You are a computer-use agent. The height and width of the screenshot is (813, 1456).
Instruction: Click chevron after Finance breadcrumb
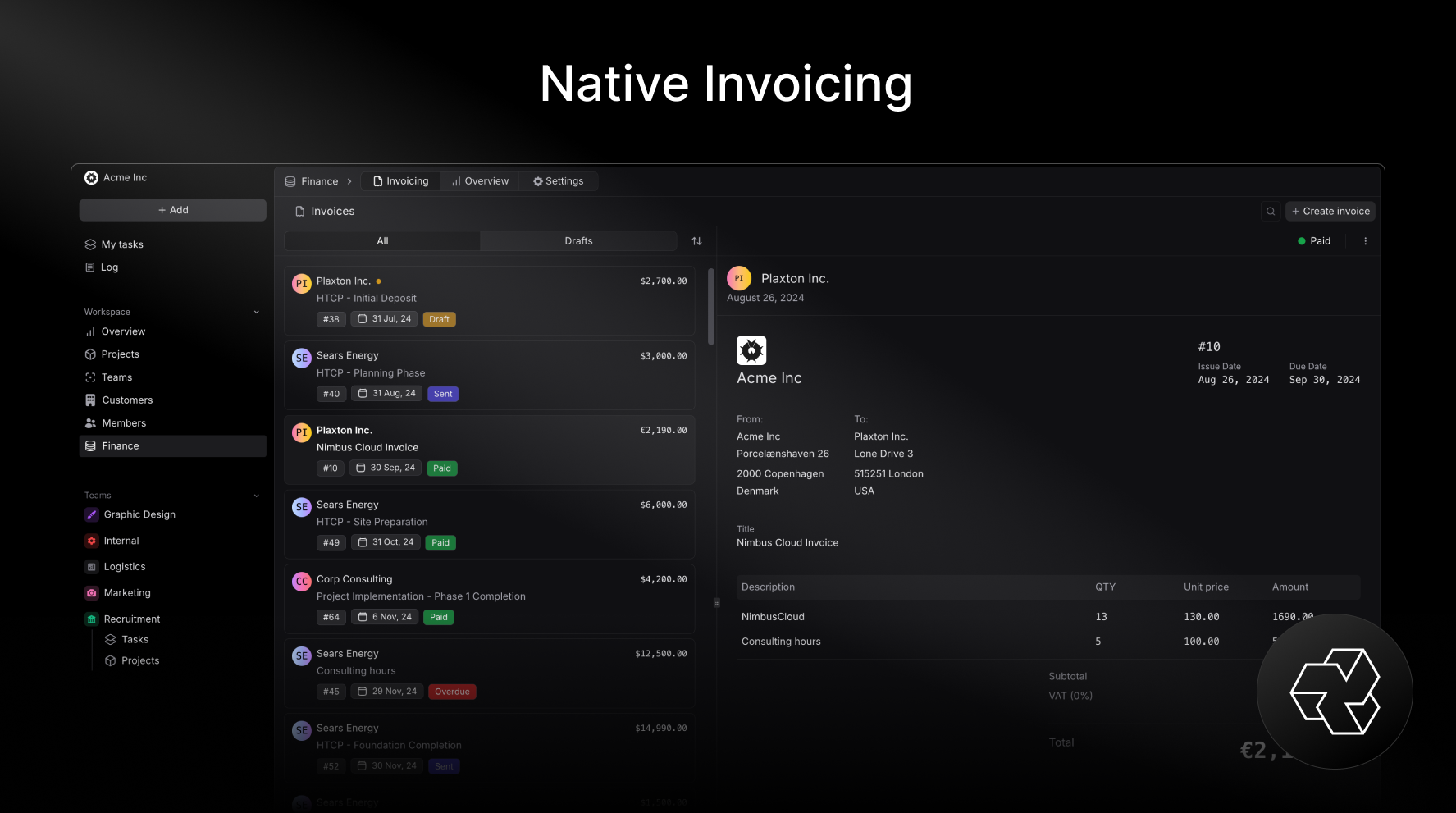(349, 181)
